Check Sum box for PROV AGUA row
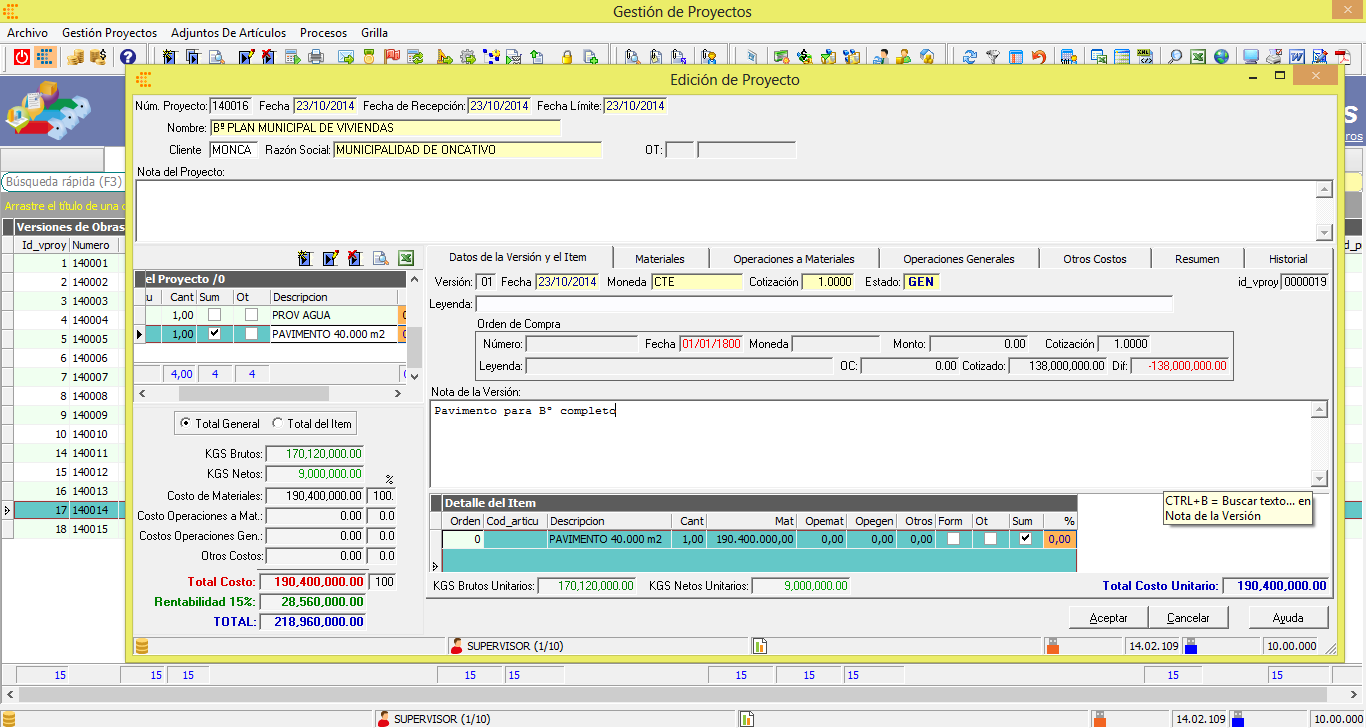This screenshot has height=728, width=1366. click(214, 315)
